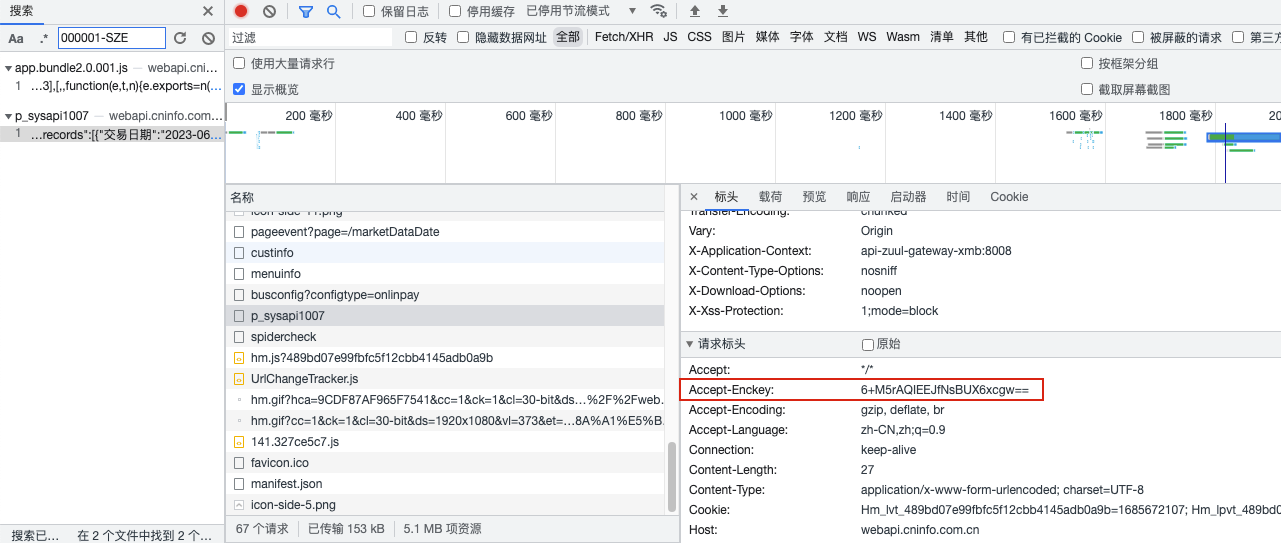Toggle the invert filter checkbox
This screenshot has height=543, width=1281.
coord(411,37)
